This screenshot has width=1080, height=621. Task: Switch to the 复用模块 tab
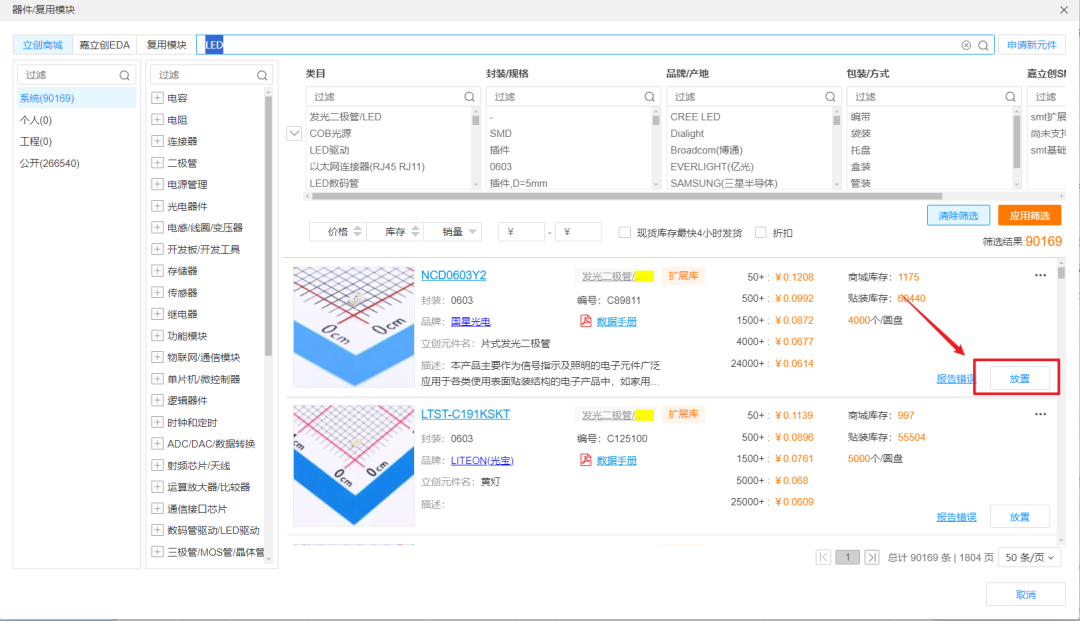(166, 45)
